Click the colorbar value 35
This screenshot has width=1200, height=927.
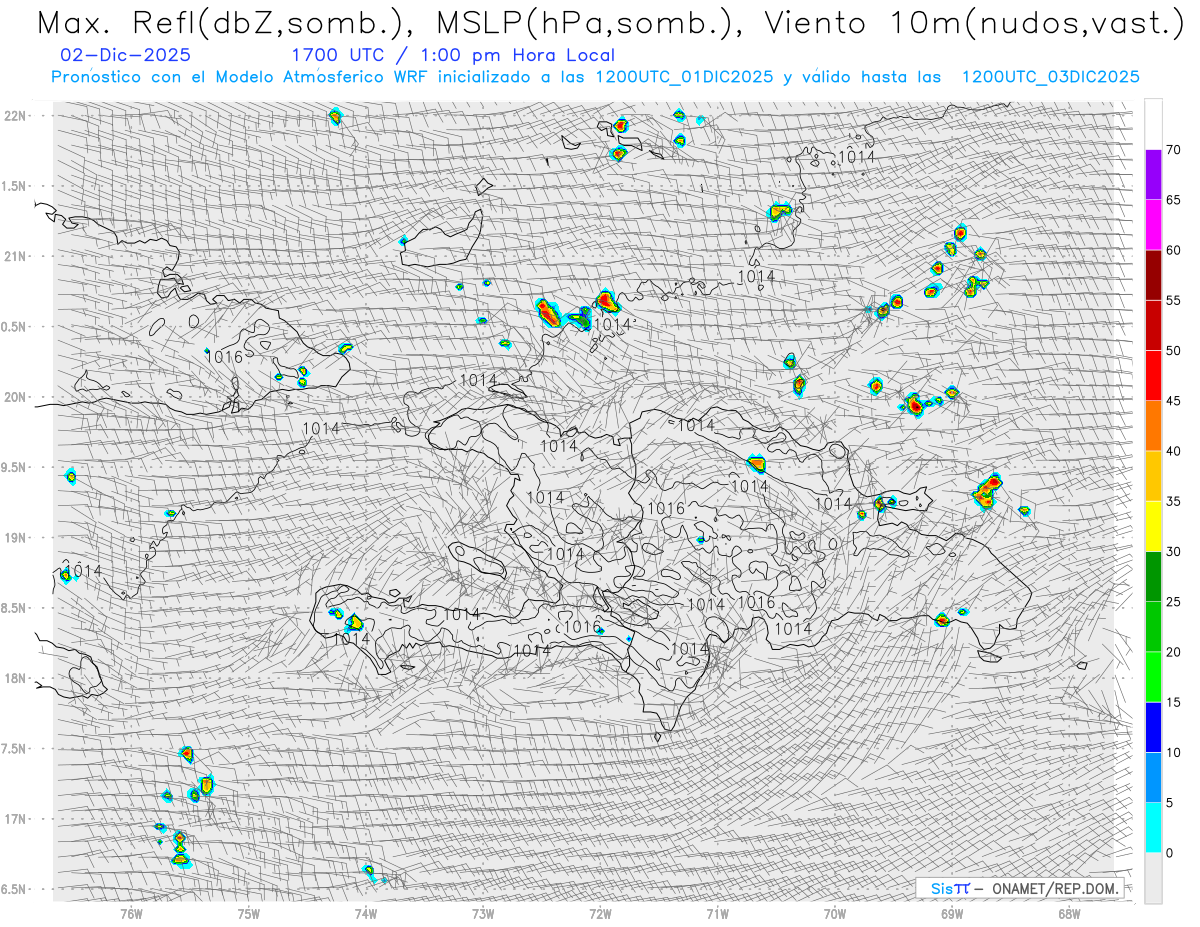(x=1173, y=501)
